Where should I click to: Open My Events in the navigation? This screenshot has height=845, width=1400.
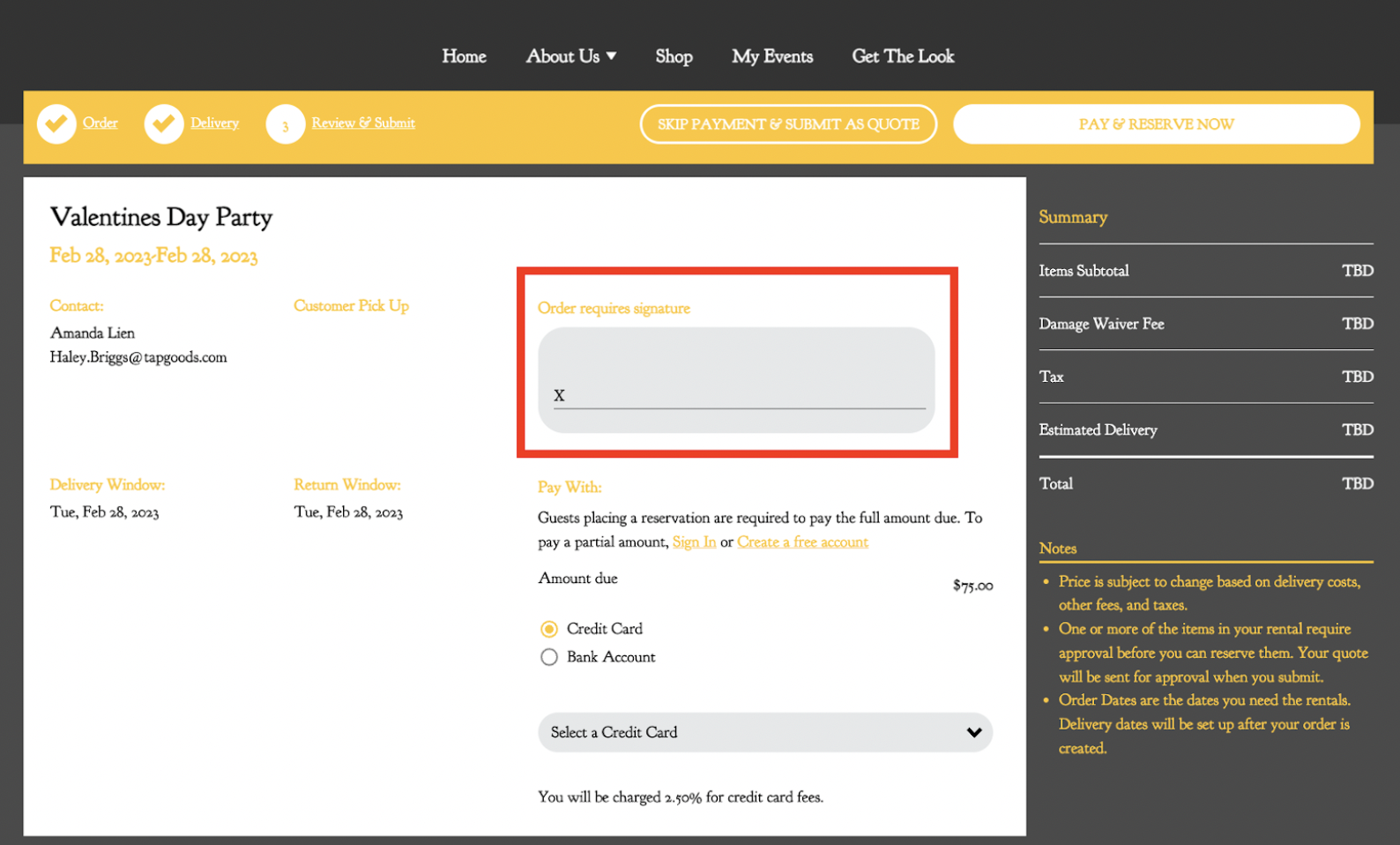pyautogui.click(x=772, y=56)
